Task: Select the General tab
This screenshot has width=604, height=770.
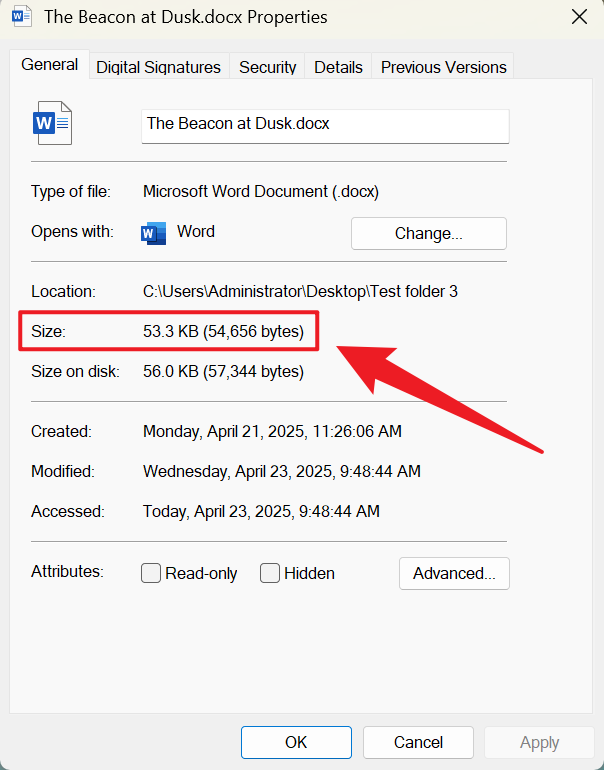Action: [x=50, y=65]
